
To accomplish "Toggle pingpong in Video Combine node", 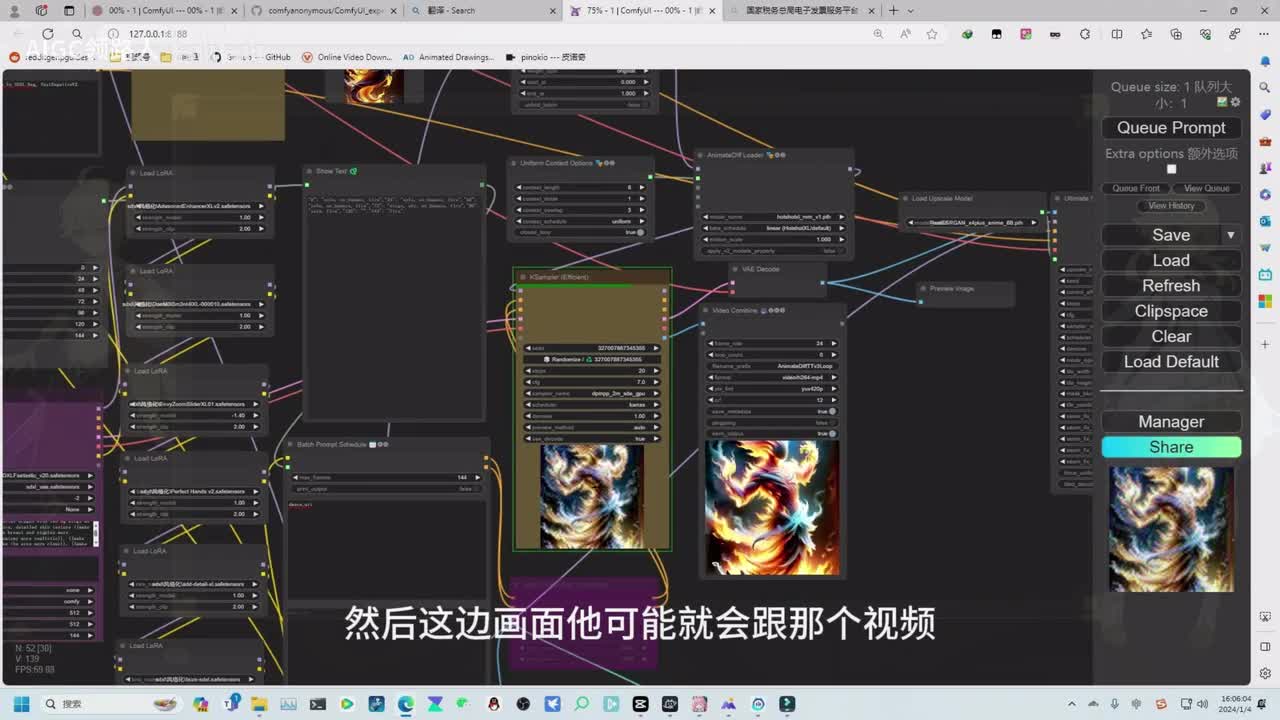I will pyautogui.click(x=832, y=422).
